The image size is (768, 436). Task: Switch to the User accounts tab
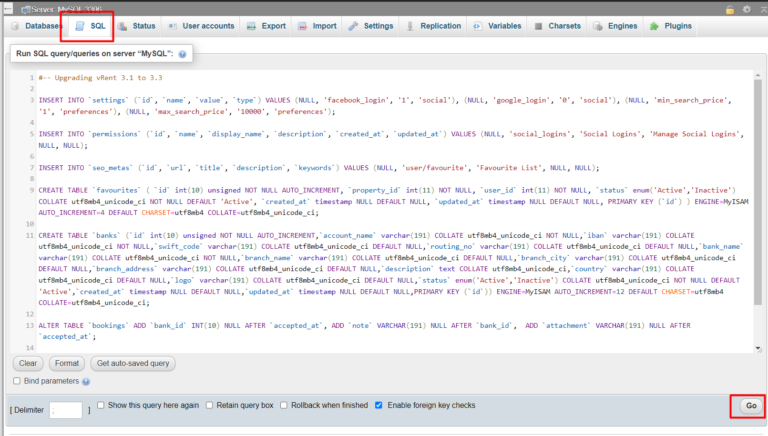tap(202, 25)
